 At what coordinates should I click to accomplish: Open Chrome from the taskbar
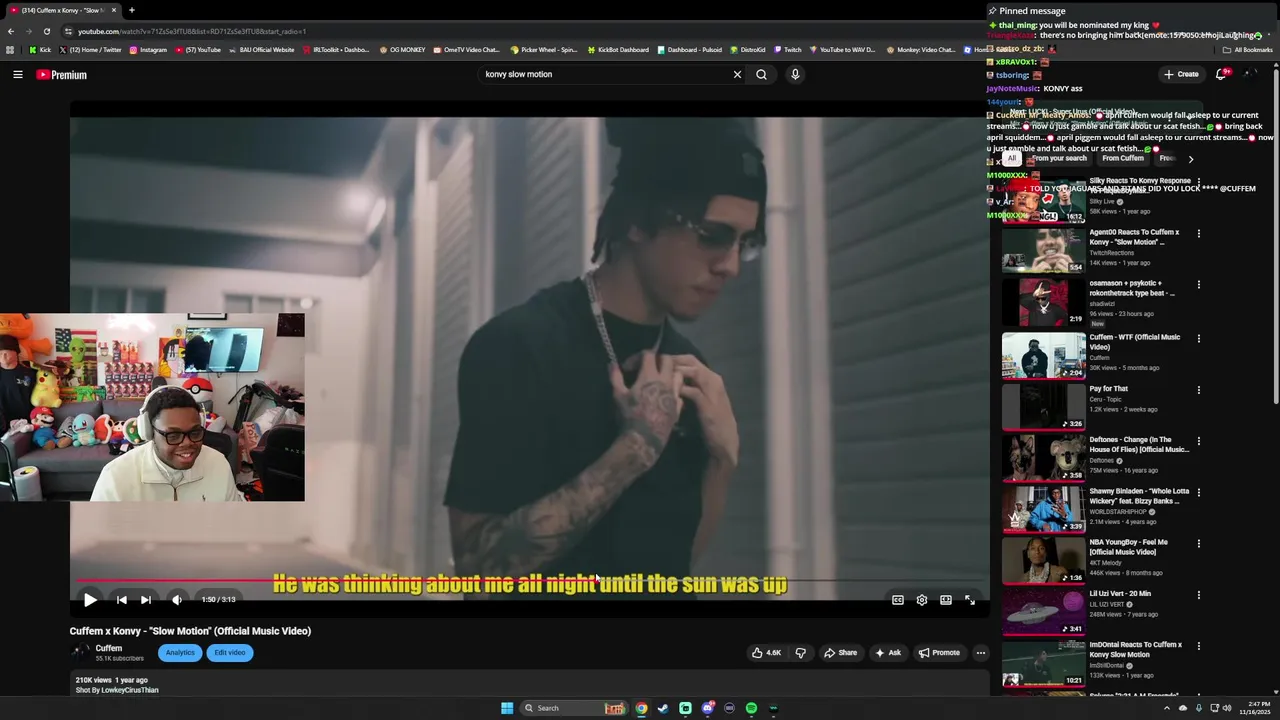pyautogui.click(x=641, y=708)
